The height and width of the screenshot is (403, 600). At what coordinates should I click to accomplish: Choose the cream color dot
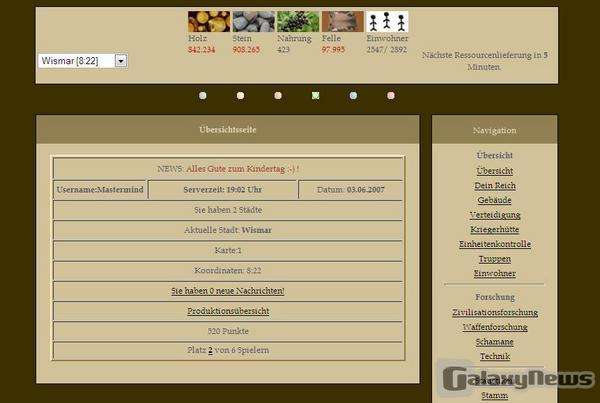click(240, 95)
